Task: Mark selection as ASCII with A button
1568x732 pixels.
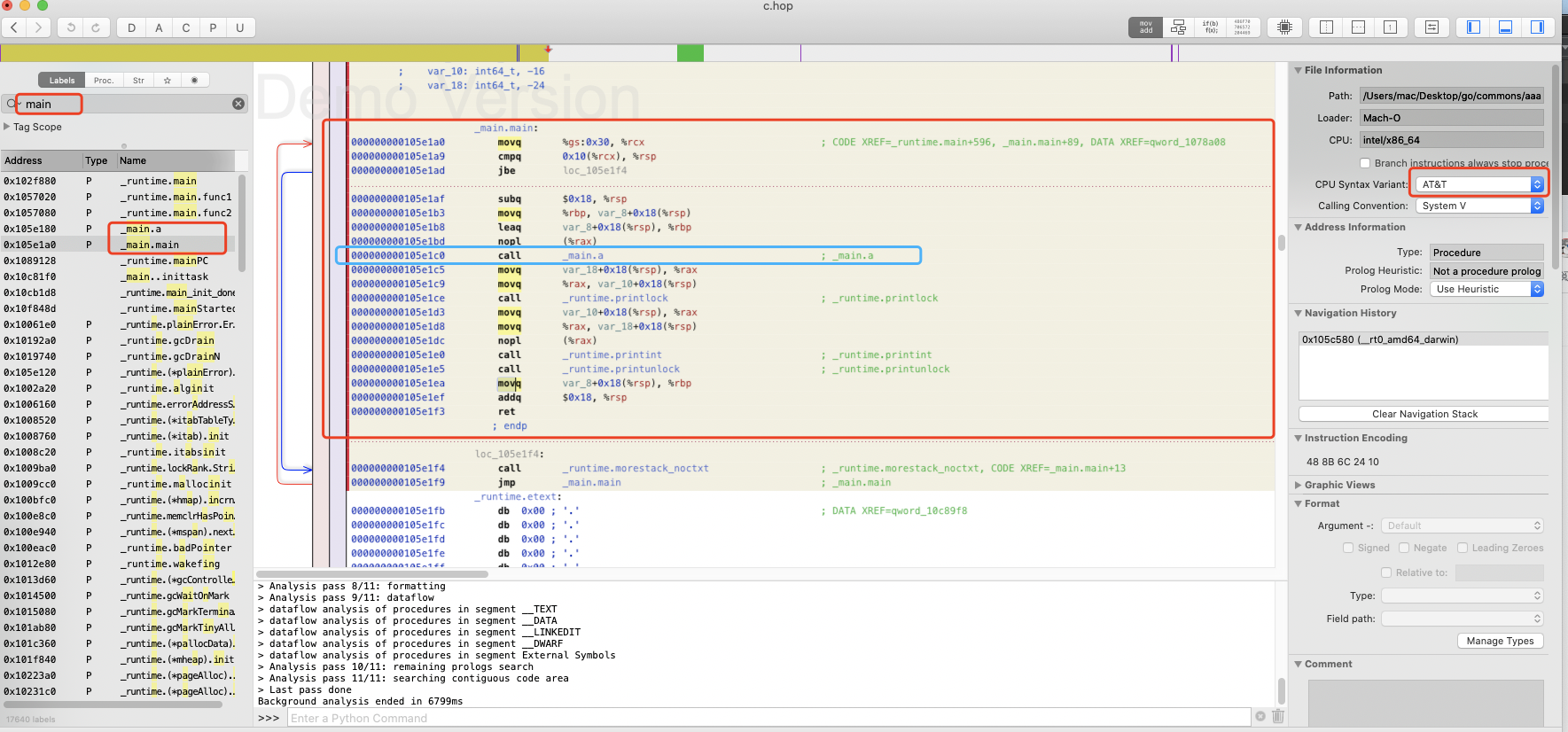Action: (159, 27)
